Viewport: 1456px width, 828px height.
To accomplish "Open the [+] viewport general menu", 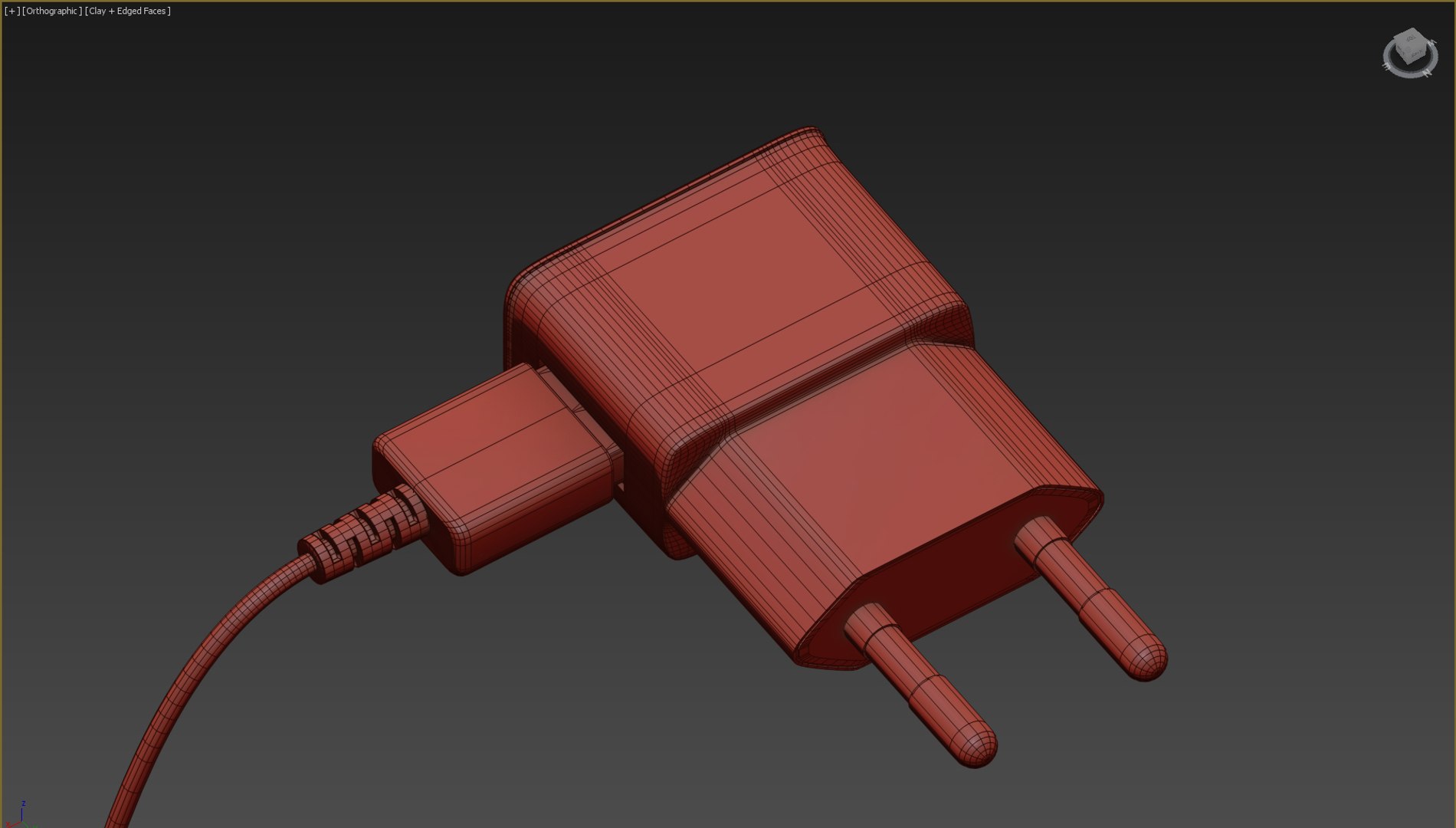I will pos(12,11).
